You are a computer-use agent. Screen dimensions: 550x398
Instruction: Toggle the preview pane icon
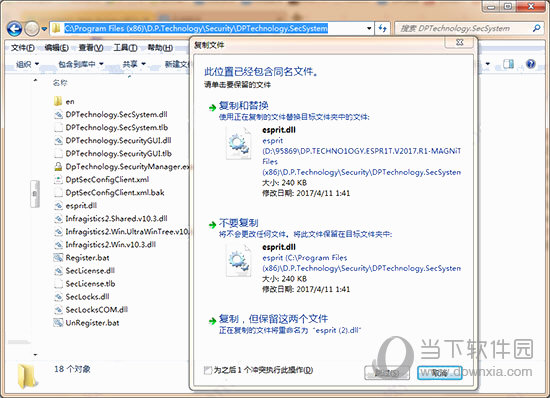point(508,64)
